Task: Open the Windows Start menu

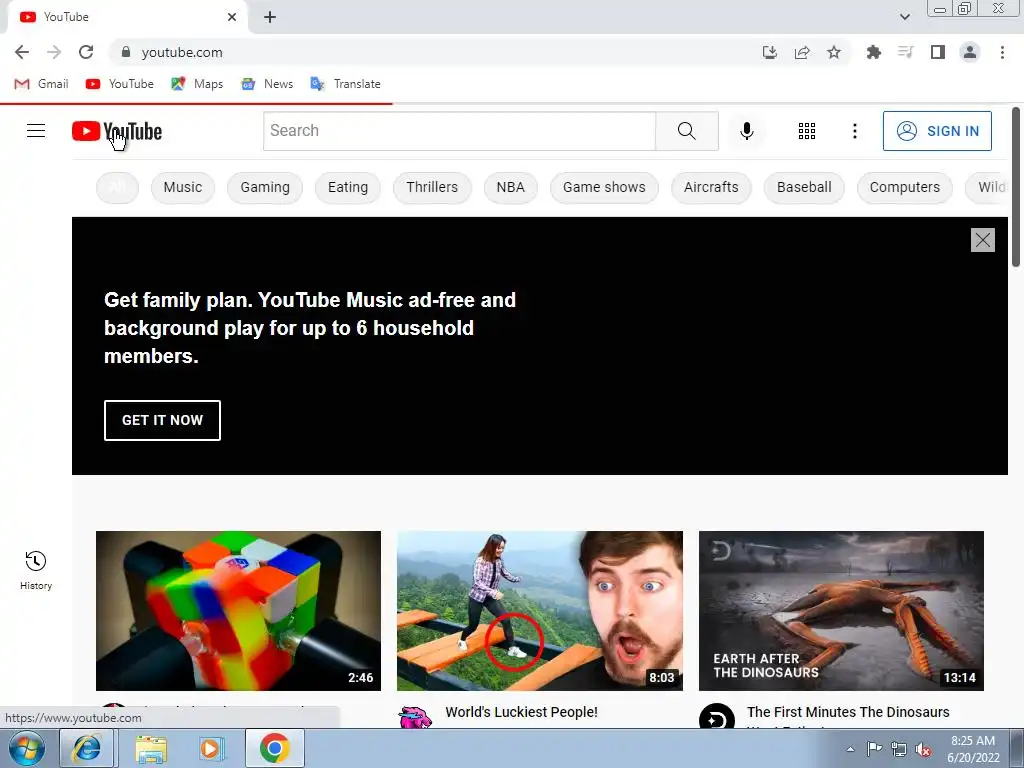Action: [26, 748]
